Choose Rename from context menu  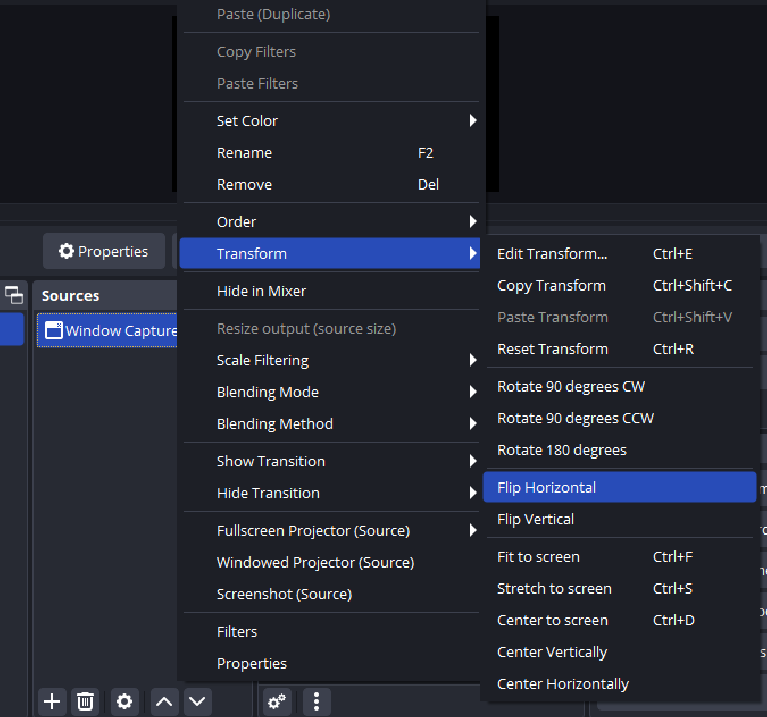click(331, 153)
